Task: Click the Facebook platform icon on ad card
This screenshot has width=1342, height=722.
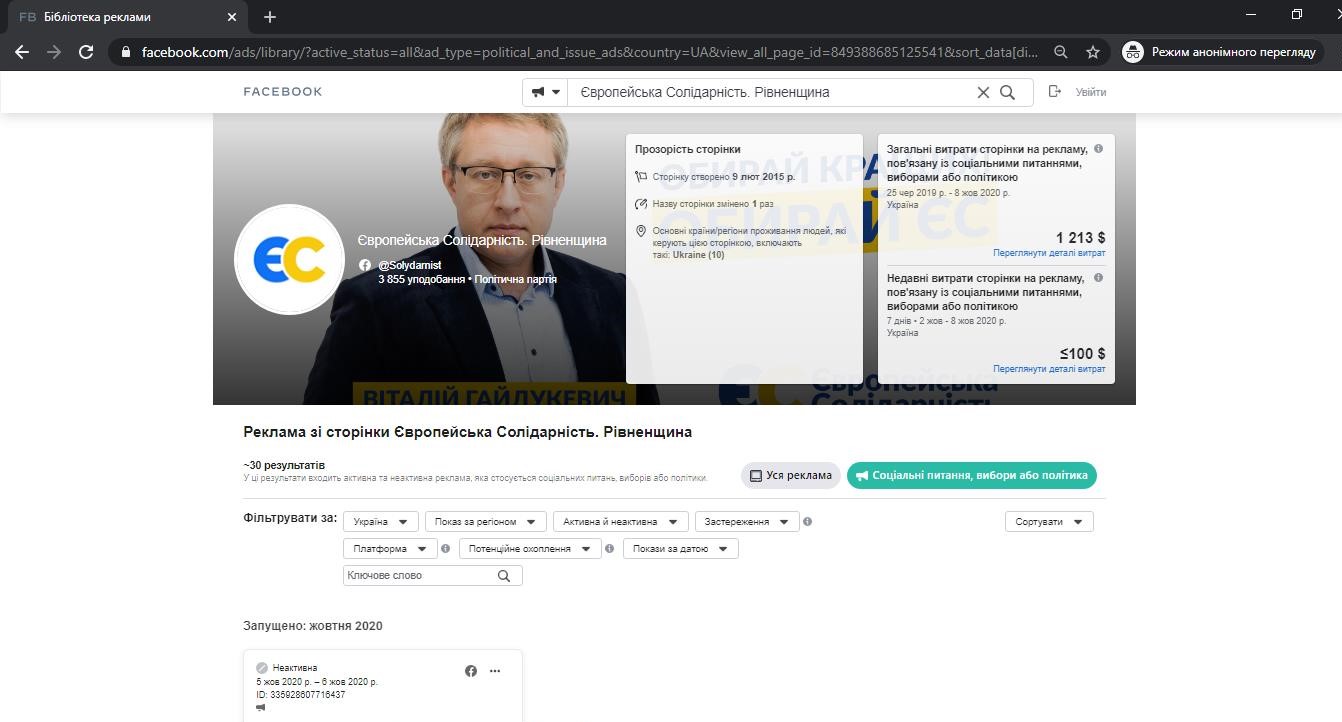Action: coord(471,671)
